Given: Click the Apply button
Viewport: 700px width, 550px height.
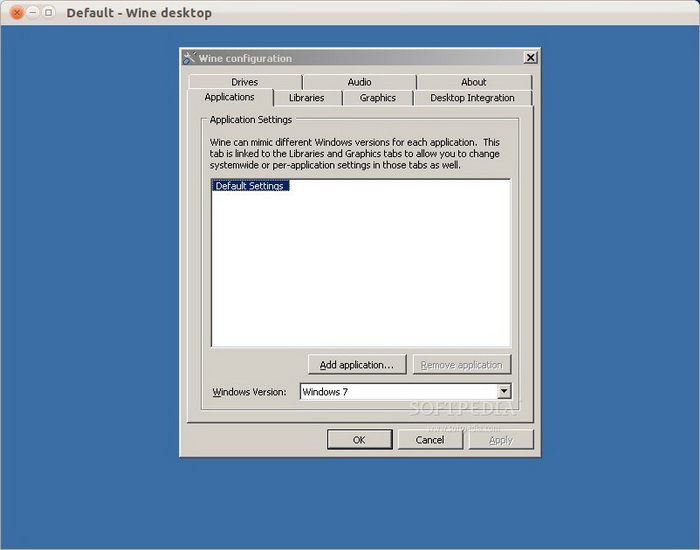Looking at the screenshot, I should [501, 440].
